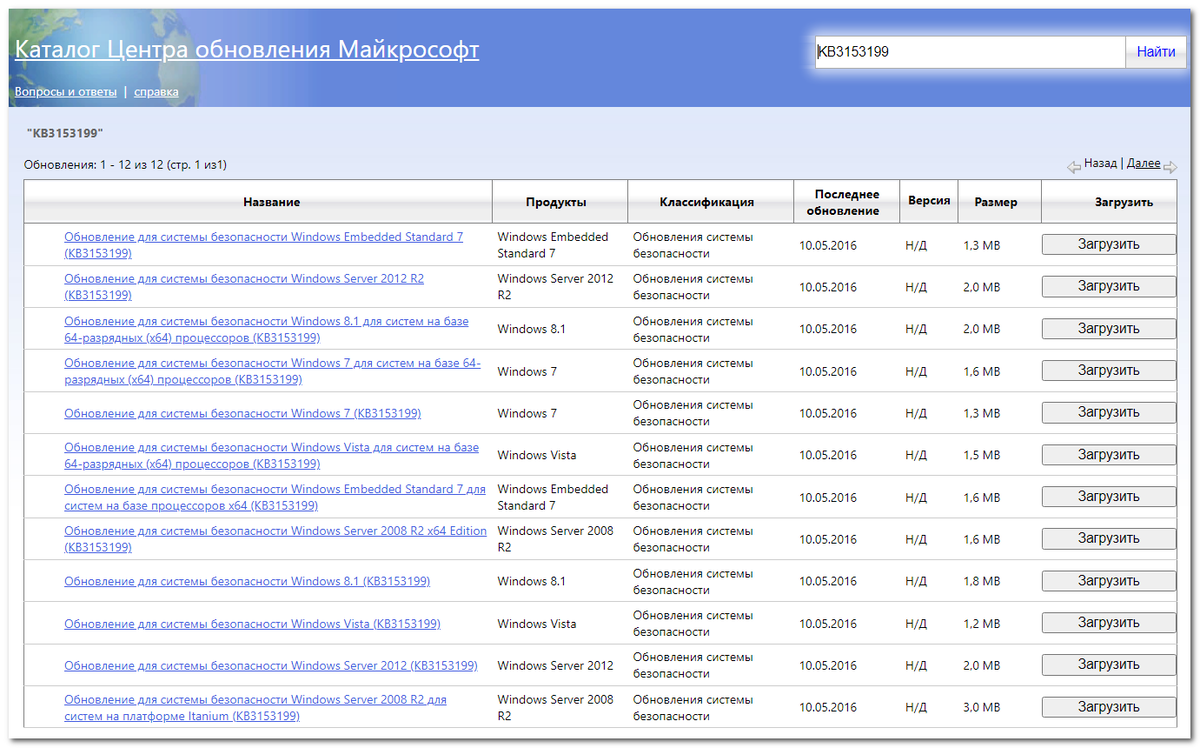The image size is (1200, 748).
Task: Open Windows Embedded Standard 7 x64 update link
Action: tap(275, 497)
